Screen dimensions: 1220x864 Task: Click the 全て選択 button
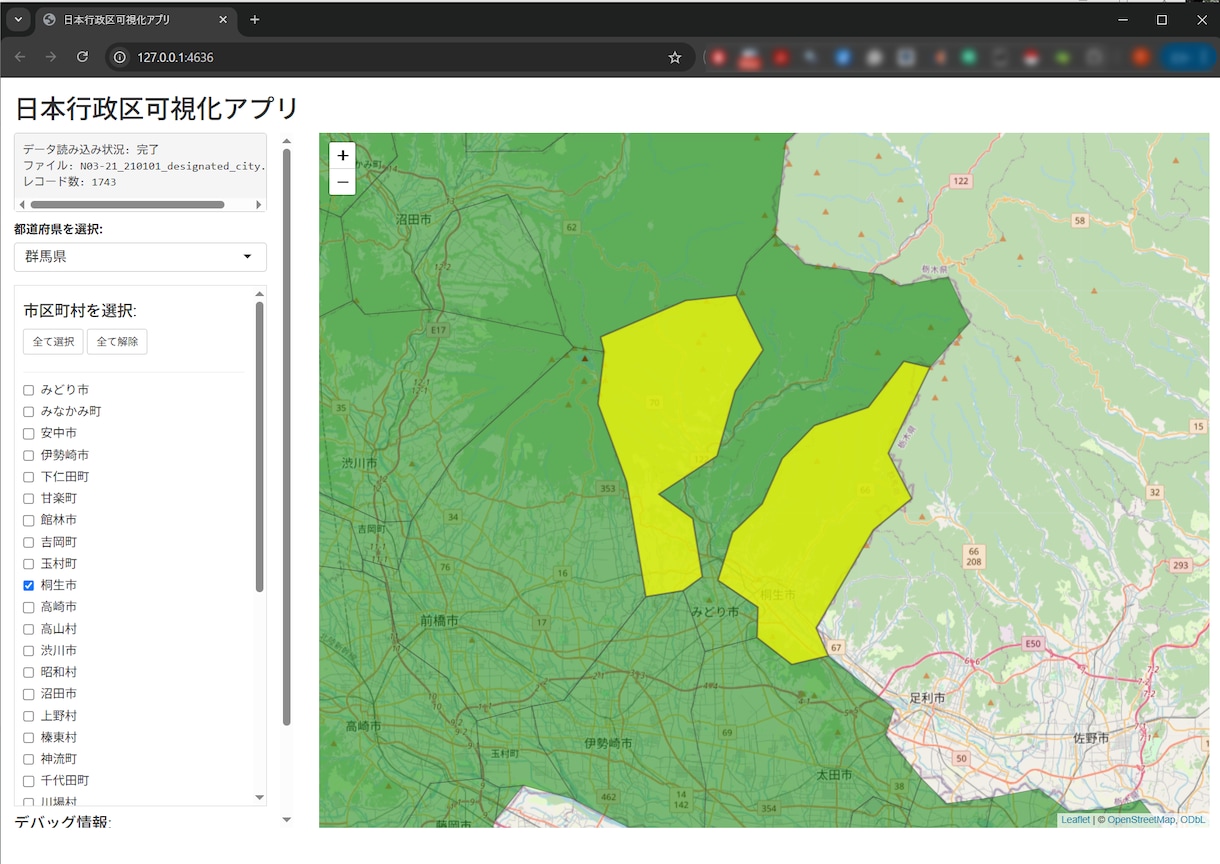pyautogui.click(x=53, y=342)
